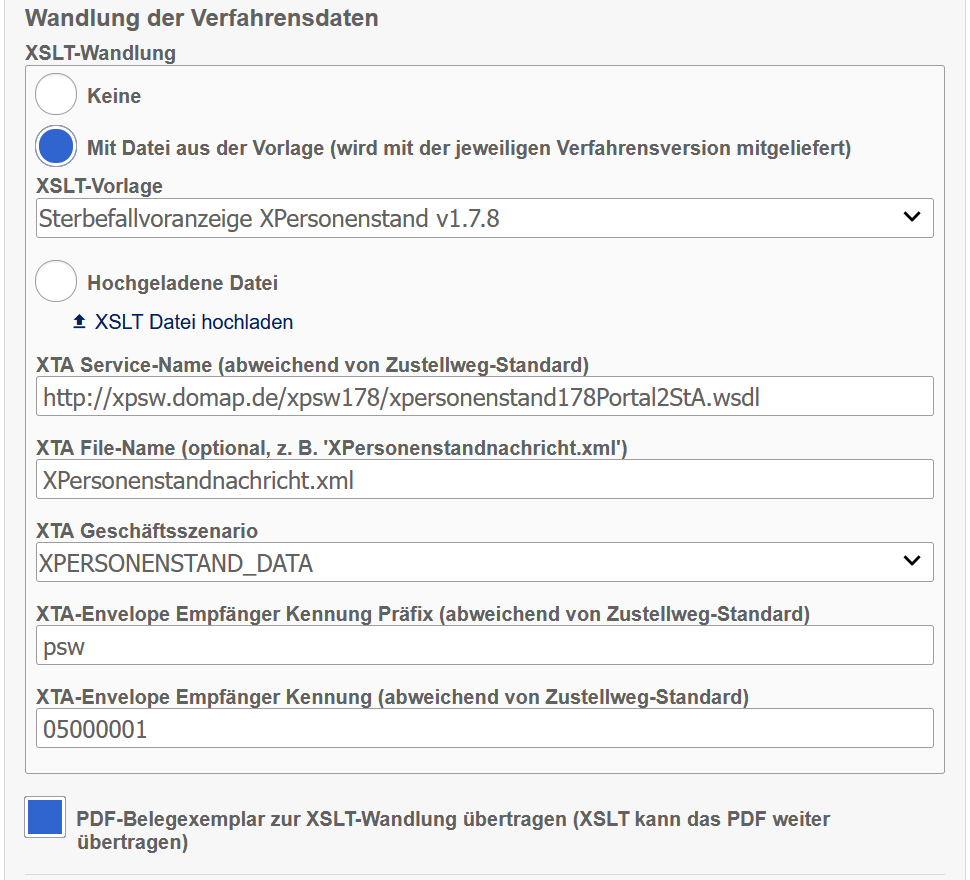Toggle PDF-Belegexemplar zur XSLT-Wandlung checkbox

pyautogui.click(x=45, y=817)
